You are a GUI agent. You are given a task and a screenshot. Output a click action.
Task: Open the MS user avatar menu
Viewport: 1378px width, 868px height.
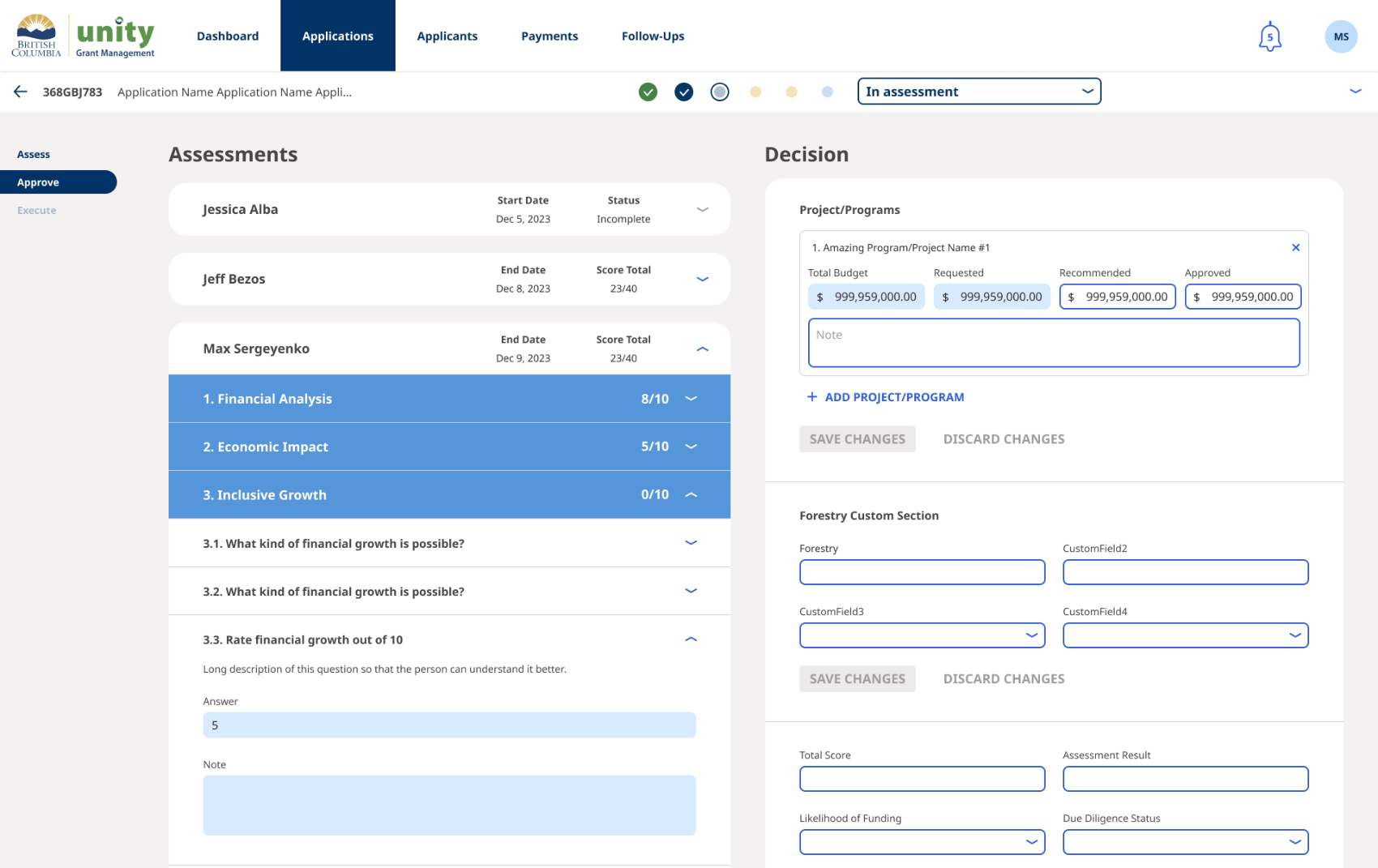point(1341,36)
